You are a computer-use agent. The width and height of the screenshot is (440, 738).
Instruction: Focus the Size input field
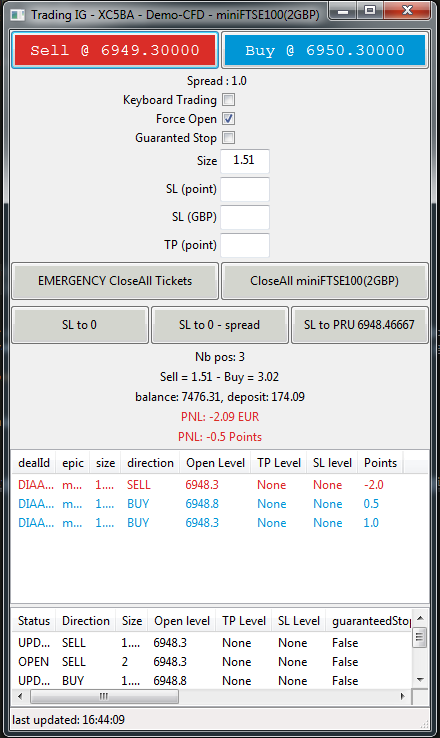click(245, 161)
